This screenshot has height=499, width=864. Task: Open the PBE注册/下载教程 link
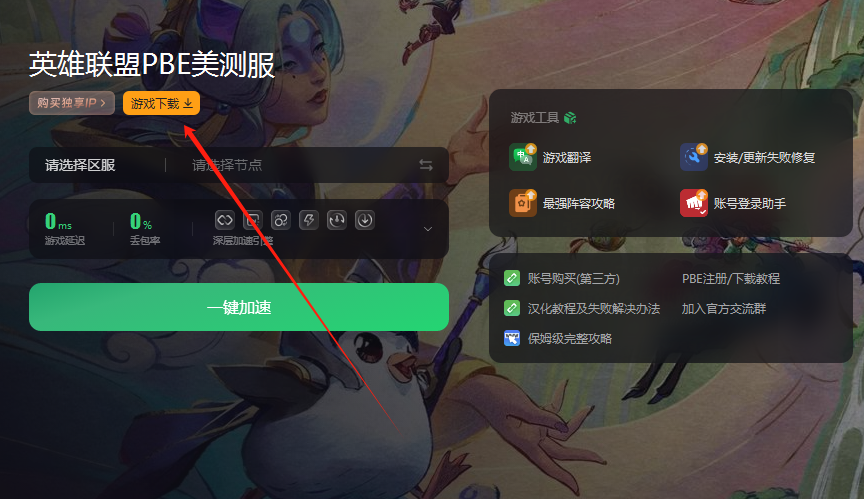(x=731, y=279)
